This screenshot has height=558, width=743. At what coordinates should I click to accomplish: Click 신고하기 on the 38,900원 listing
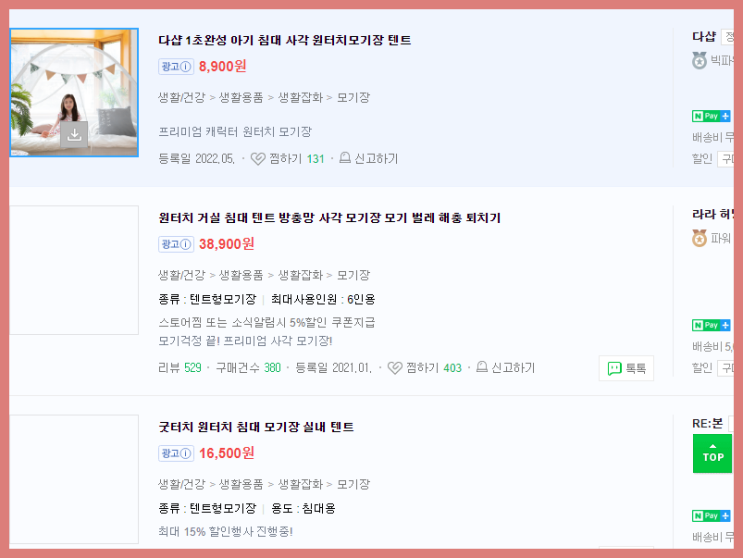tap(506, 368)
